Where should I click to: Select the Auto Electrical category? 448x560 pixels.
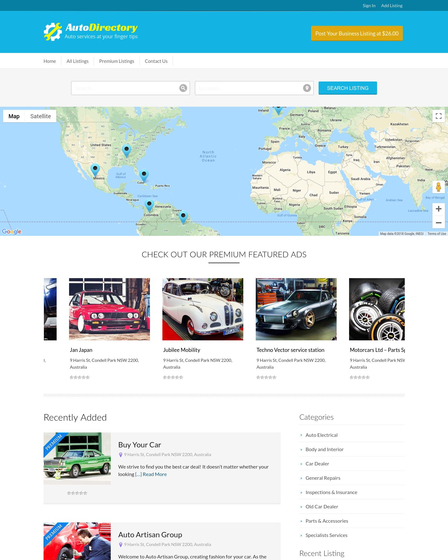(x=322, y=435)
